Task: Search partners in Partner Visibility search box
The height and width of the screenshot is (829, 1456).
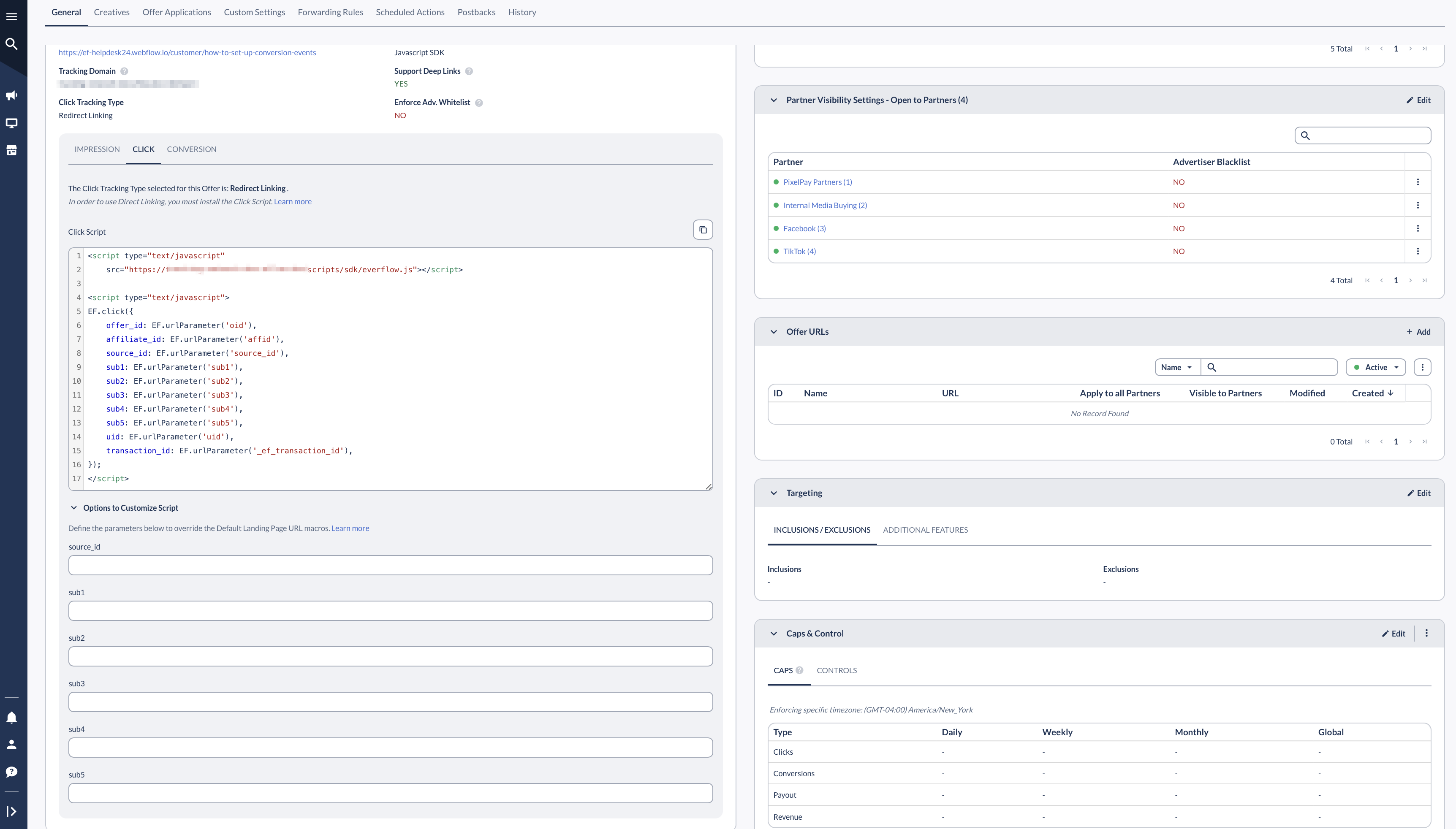Action: (1363, 135)
